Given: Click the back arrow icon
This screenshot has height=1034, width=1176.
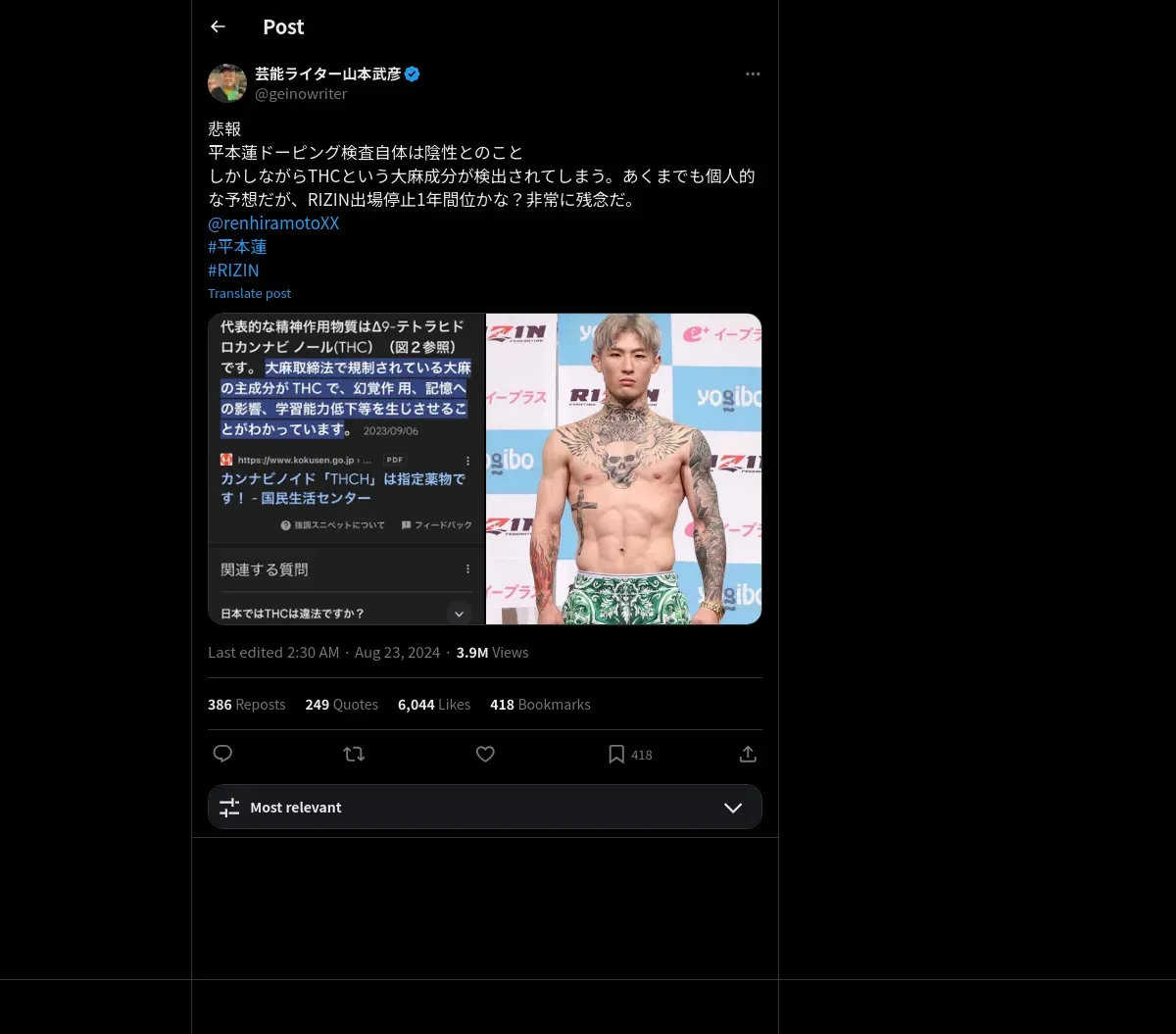Looking at the screenshot, I should 218,26.
